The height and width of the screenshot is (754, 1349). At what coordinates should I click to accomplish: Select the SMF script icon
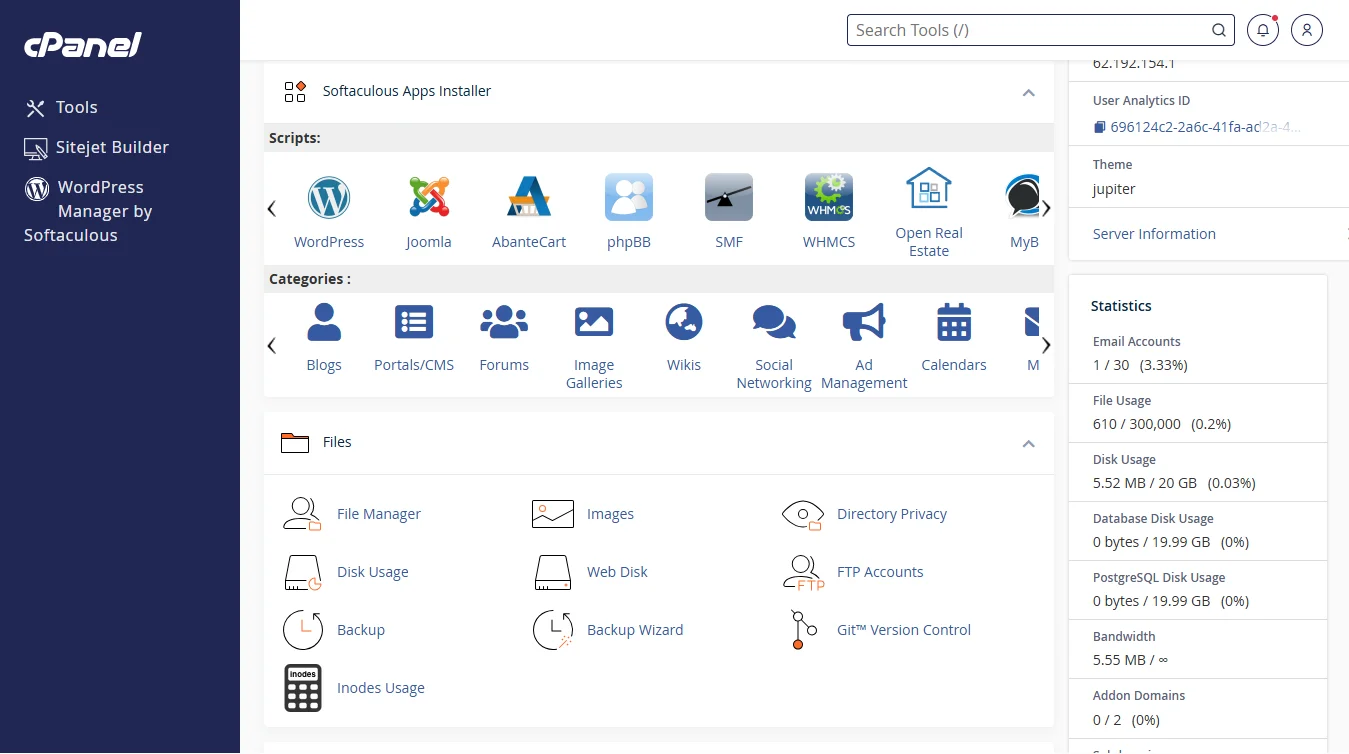729,197
